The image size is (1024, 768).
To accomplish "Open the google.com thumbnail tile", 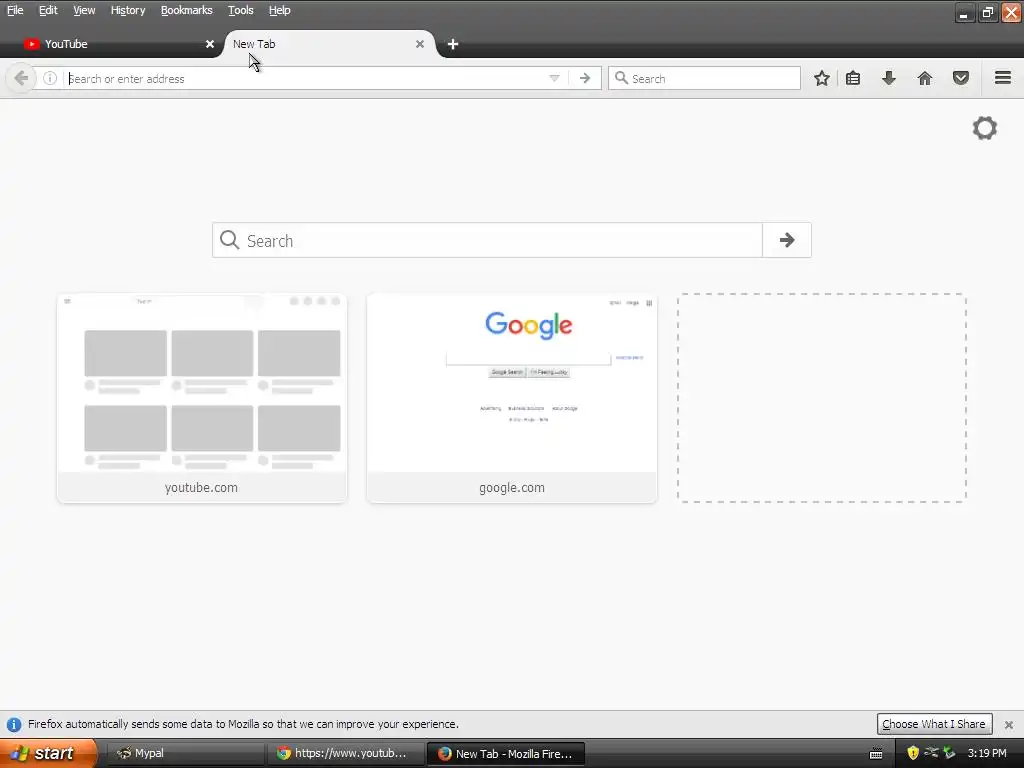I will click(511, 398).
